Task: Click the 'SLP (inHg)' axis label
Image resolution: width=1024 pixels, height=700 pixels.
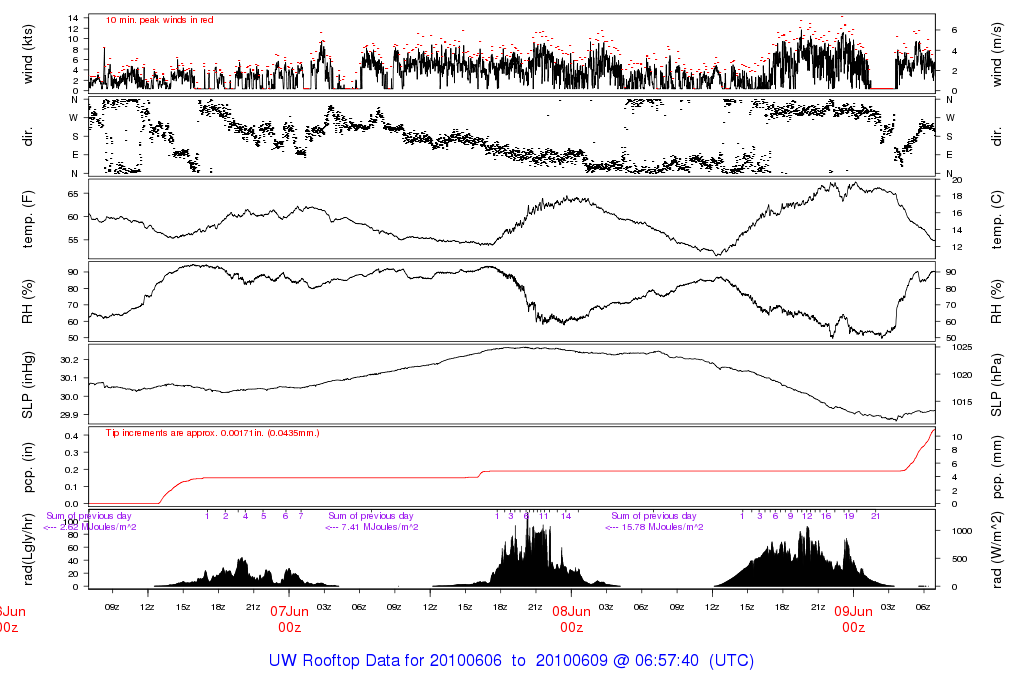Action: click(x=27, y=385)
